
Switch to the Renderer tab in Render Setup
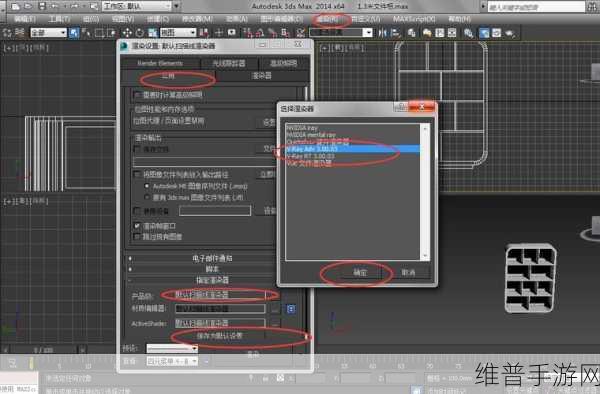pyautogui.click(x=262, y=76)
